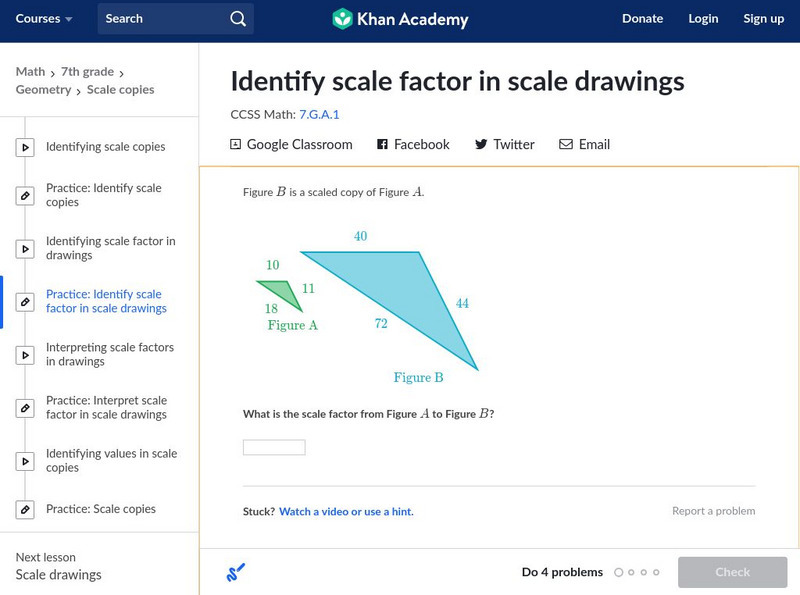
Task: Click pencil icon for Practice: Scale copies
Action: point(25,510)
